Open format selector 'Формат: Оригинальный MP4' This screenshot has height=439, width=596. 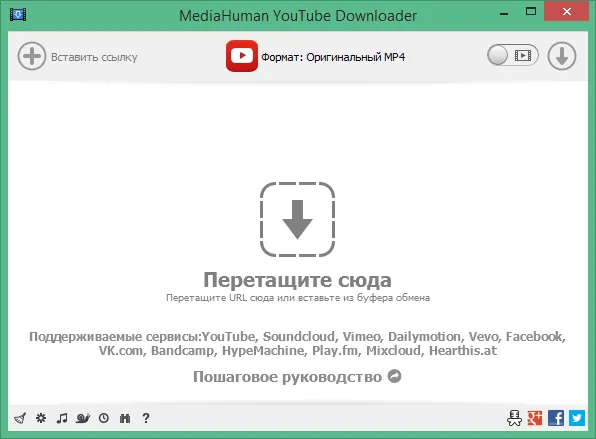333,57
